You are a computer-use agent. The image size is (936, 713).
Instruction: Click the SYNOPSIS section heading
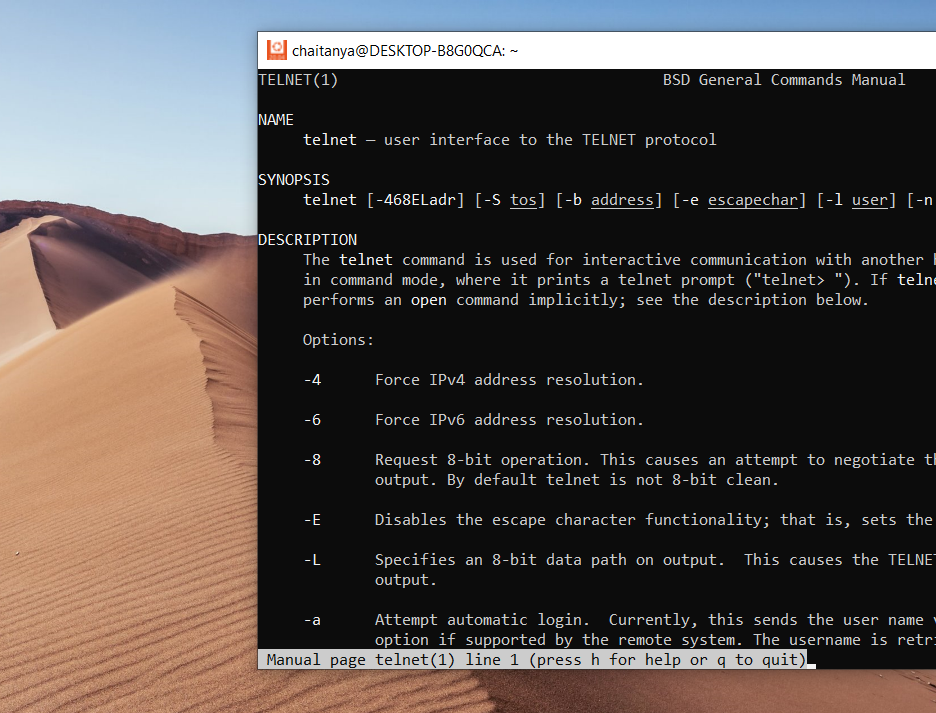pos(294,179)
